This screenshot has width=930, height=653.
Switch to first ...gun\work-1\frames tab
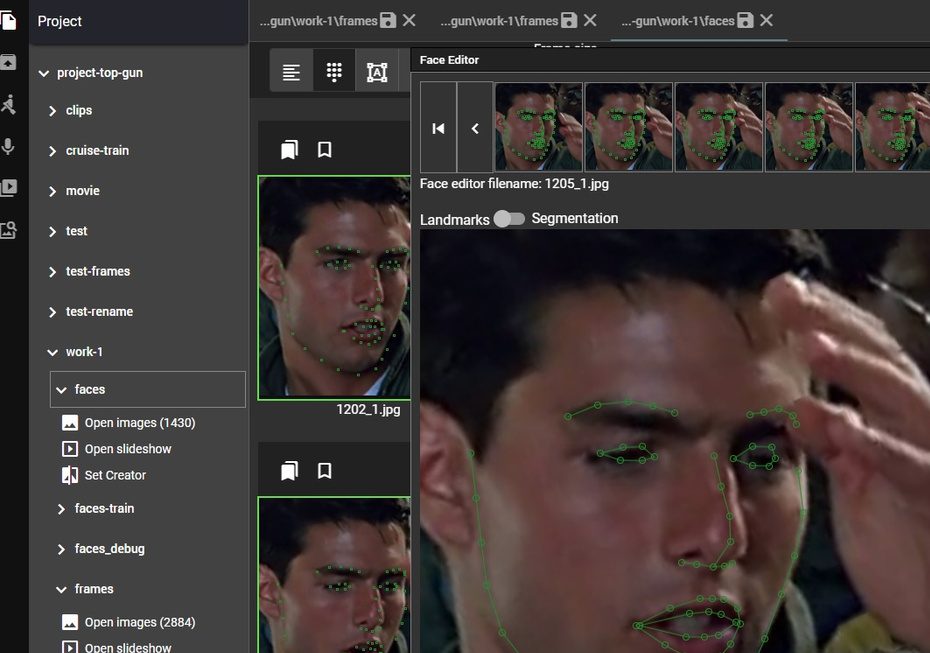pyautogui.click(x=319, y=21)
